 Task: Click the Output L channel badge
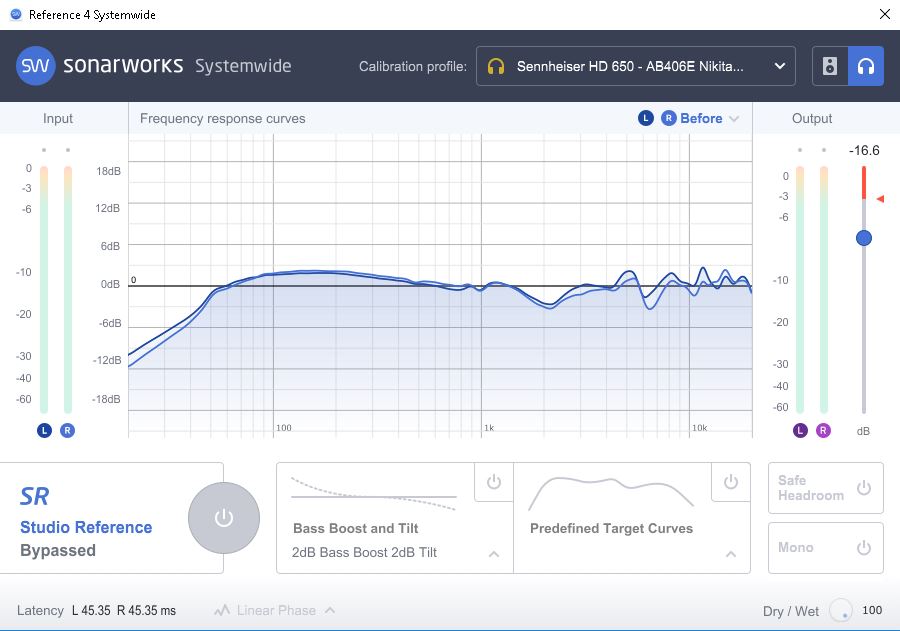point(800,430)
